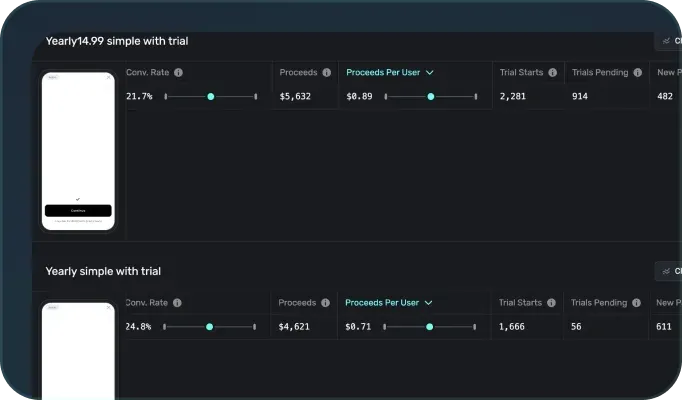Click the 24.8% conversion rate slider handle
Image resolution: width=682 pixels, height=400 pixels.
click(x=210, y=327)
